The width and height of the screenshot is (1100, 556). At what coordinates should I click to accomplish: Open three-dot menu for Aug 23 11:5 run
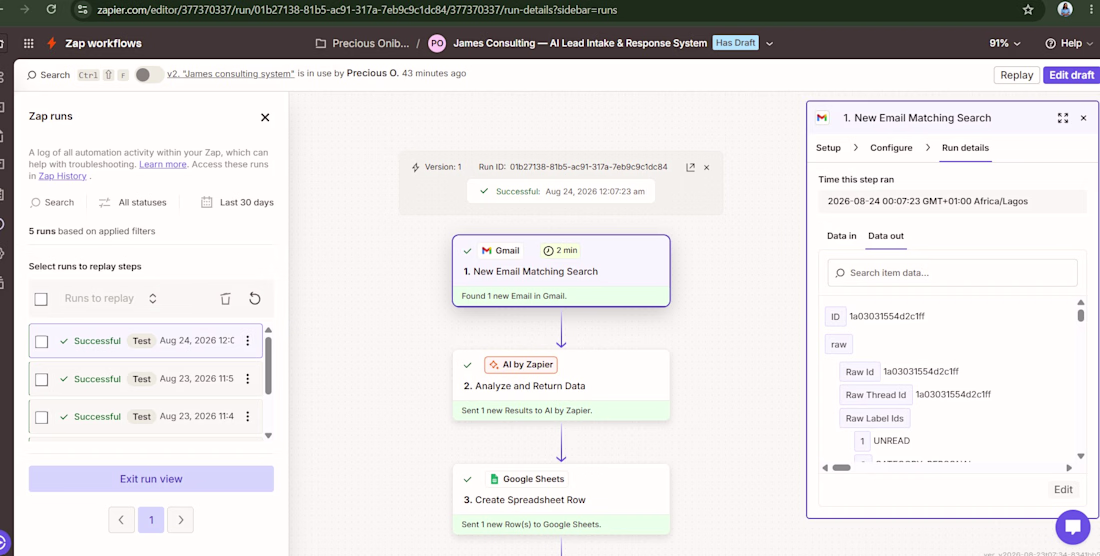tap(248, 379)
